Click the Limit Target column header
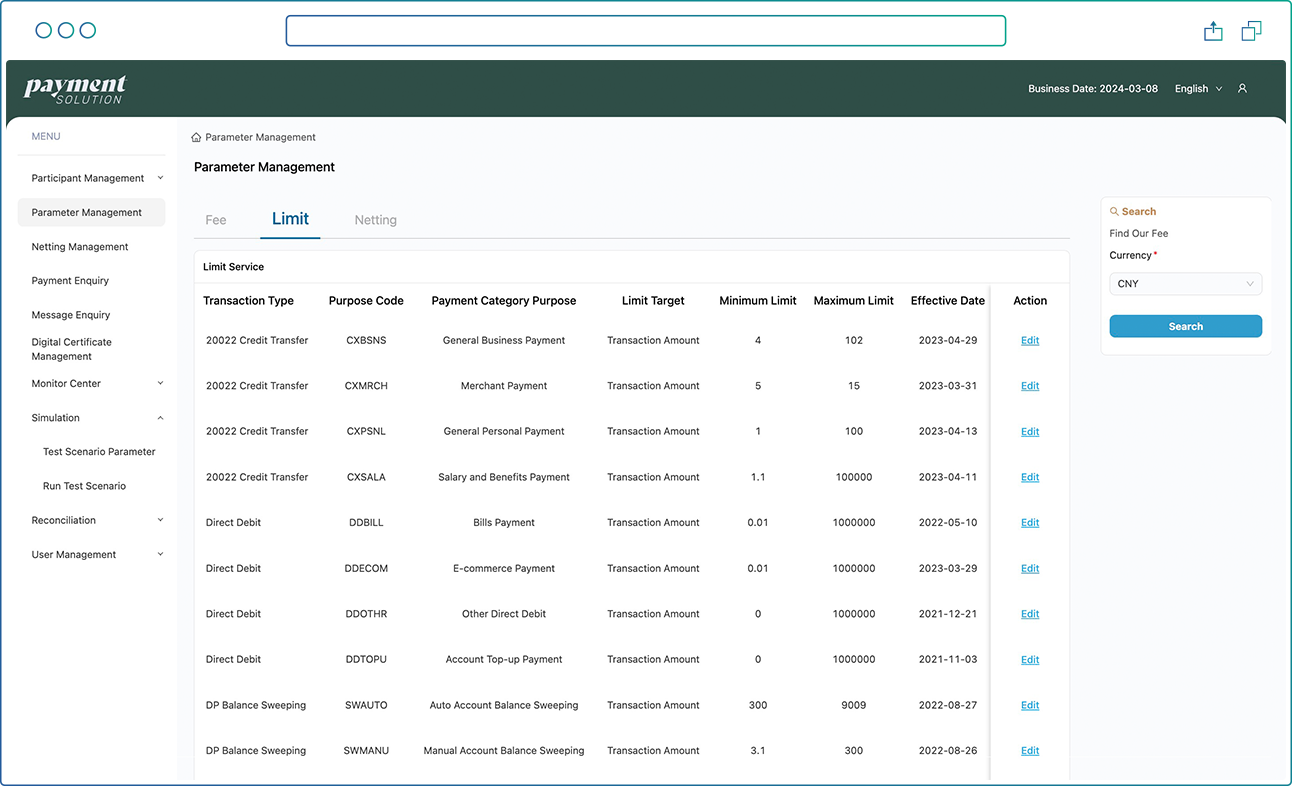This screenshot has height=786, width=1292. pyautogui.click(x=653, y=301)
